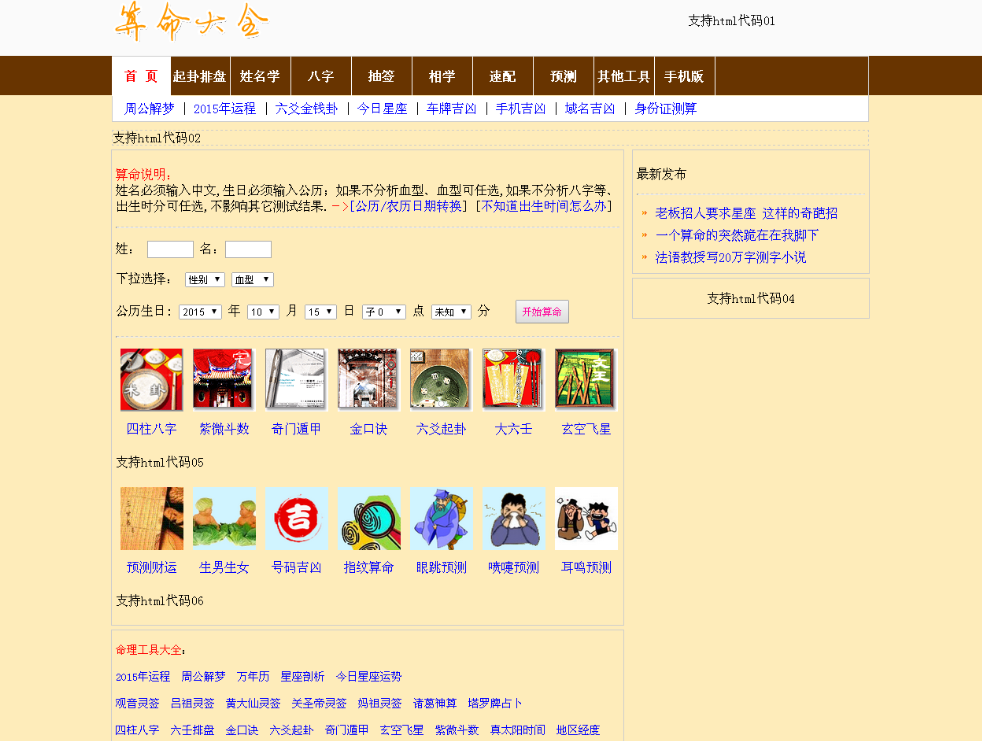Click the 生男生女 babies icon

pos(224,518)
